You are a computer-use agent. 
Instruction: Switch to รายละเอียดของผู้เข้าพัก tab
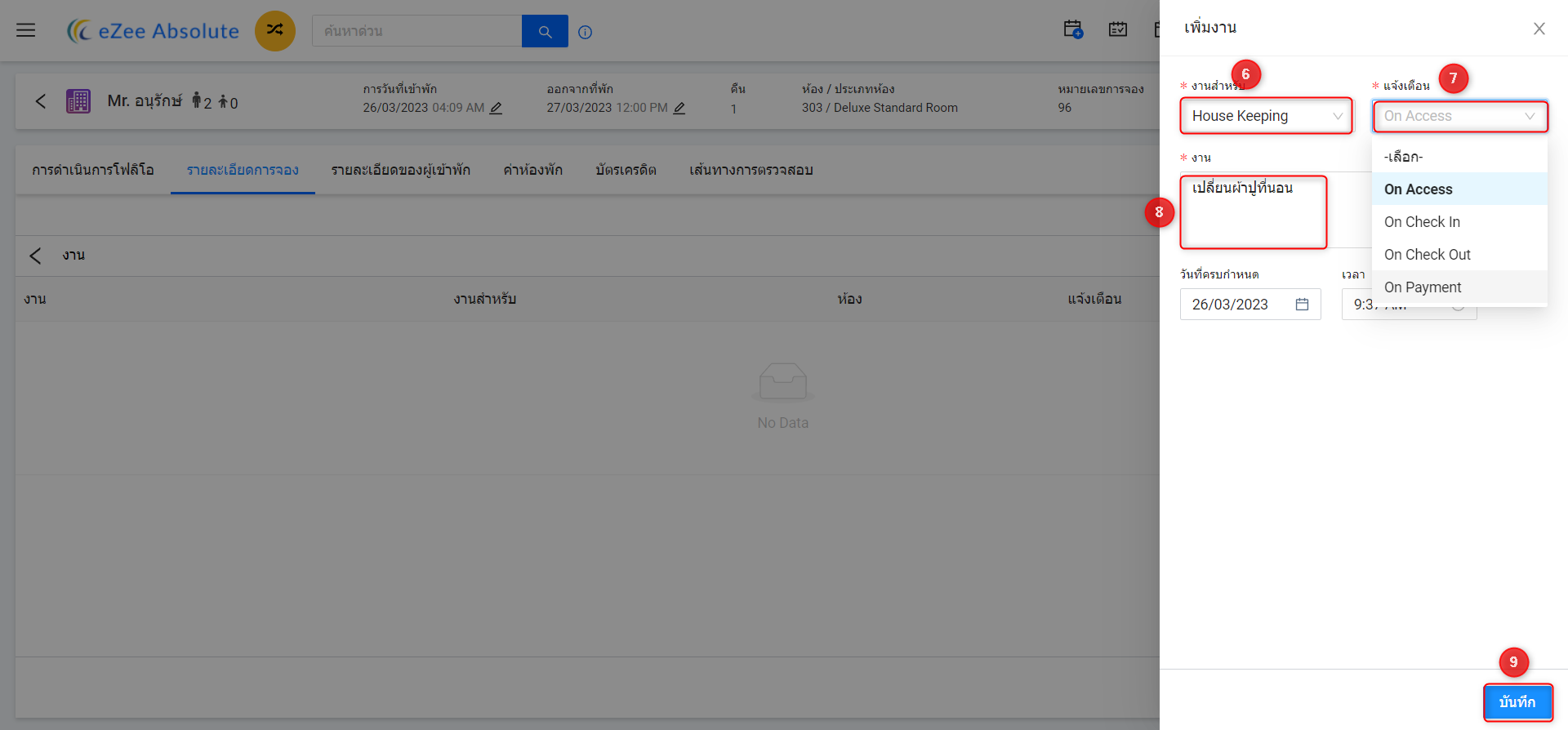click(401, 170)
